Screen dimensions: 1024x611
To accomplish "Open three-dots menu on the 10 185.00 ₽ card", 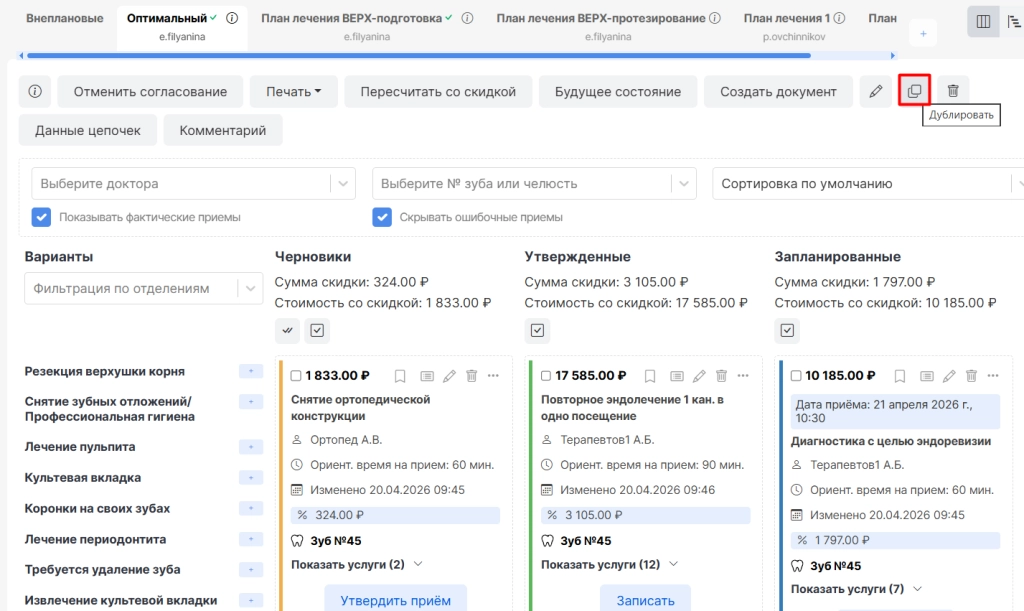I will [993, 376].
